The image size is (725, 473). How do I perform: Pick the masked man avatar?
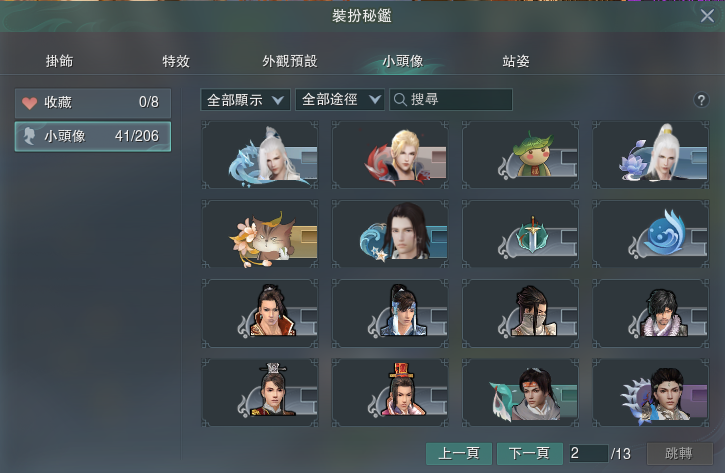coord(520,313)
